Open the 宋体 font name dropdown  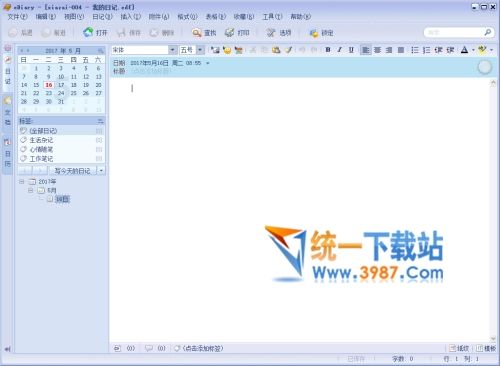point(172,50)
